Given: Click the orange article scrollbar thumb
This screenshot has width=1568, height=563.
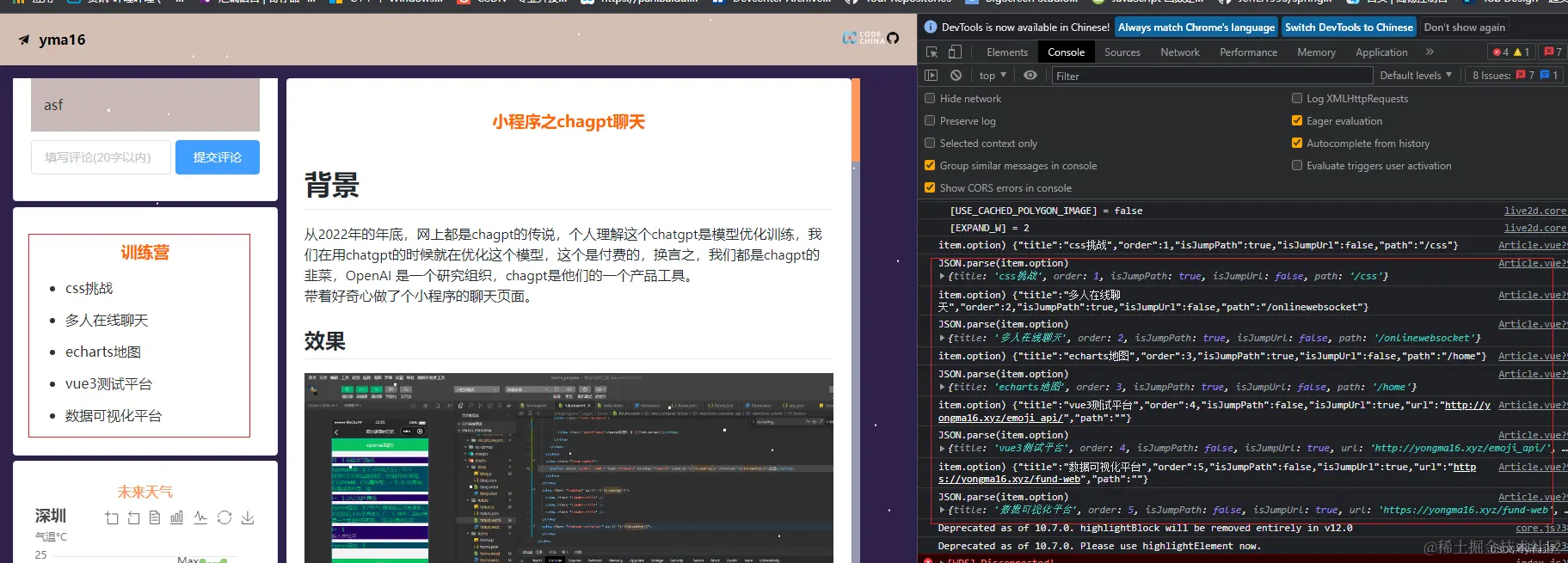Looking at the screenshot, I should 856,119.
